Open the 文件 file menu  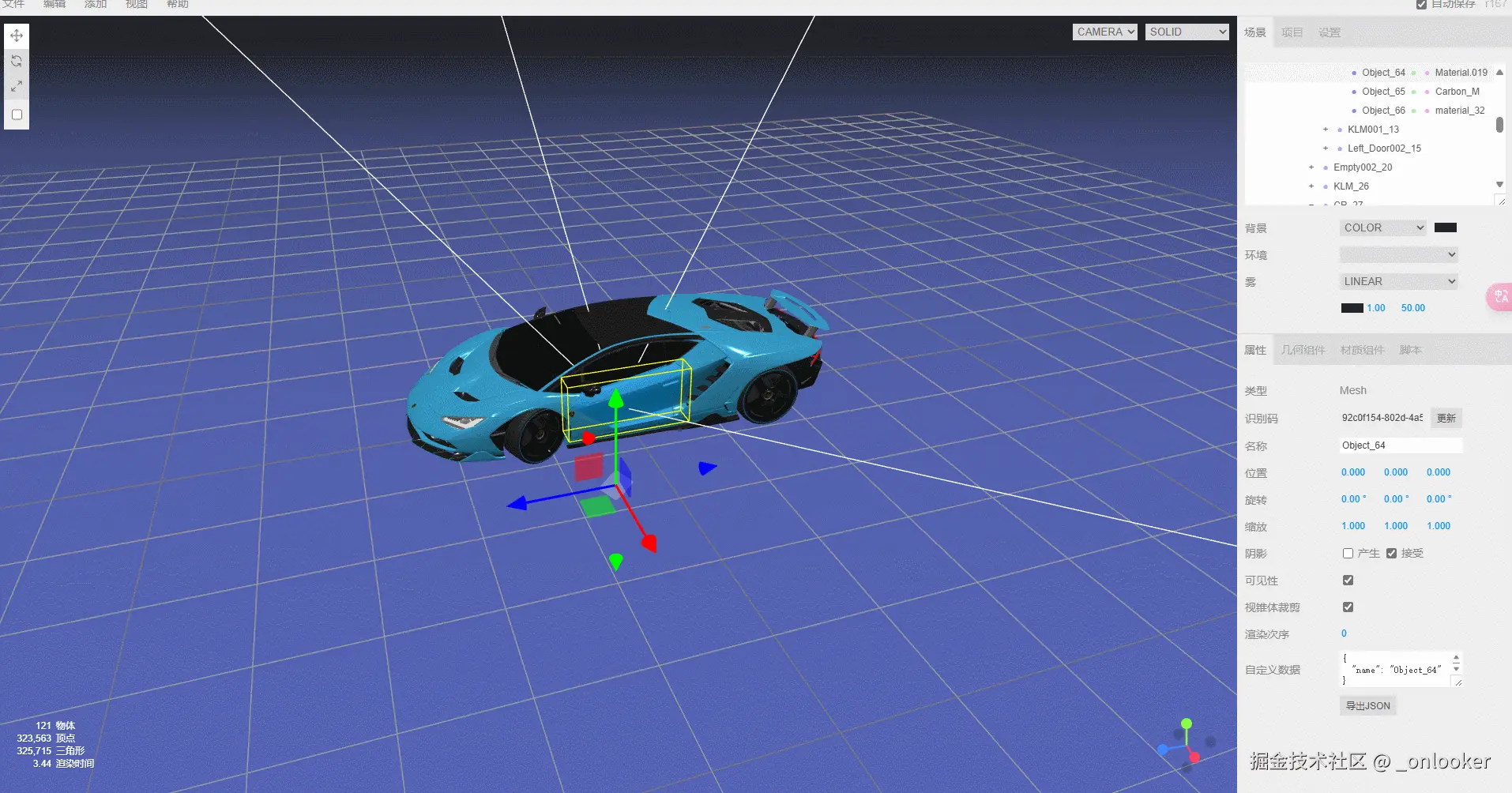tap(14, 4)
